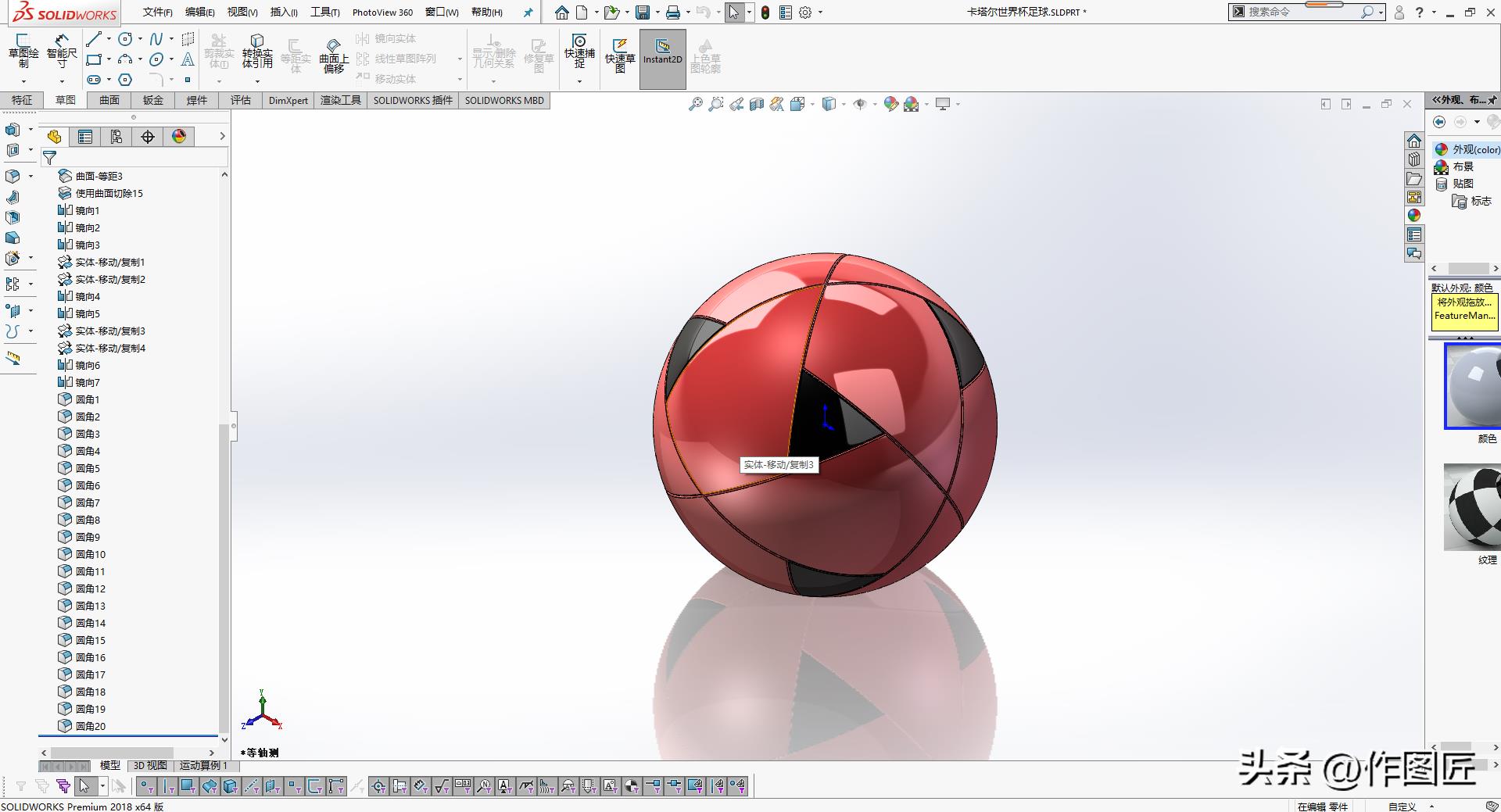Open the DisplayManager color ball tab
Screen dimensions: 1501x812
(x=179, y=137)
